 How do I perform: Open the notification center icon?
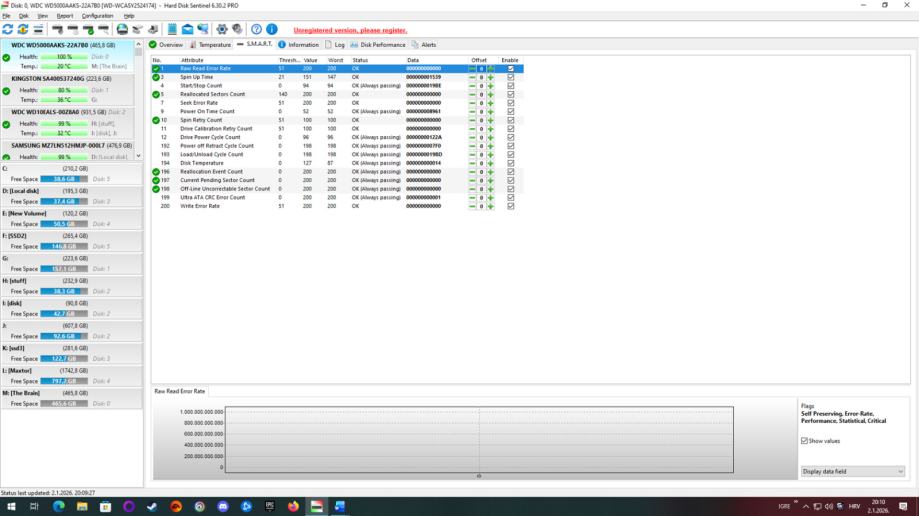point(903,506)
